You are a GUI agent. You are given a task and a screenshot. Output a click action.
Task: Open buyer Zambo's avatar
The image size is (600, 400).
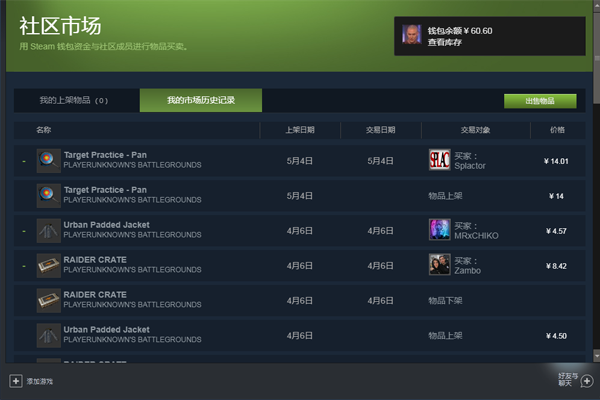pos(439,265)
